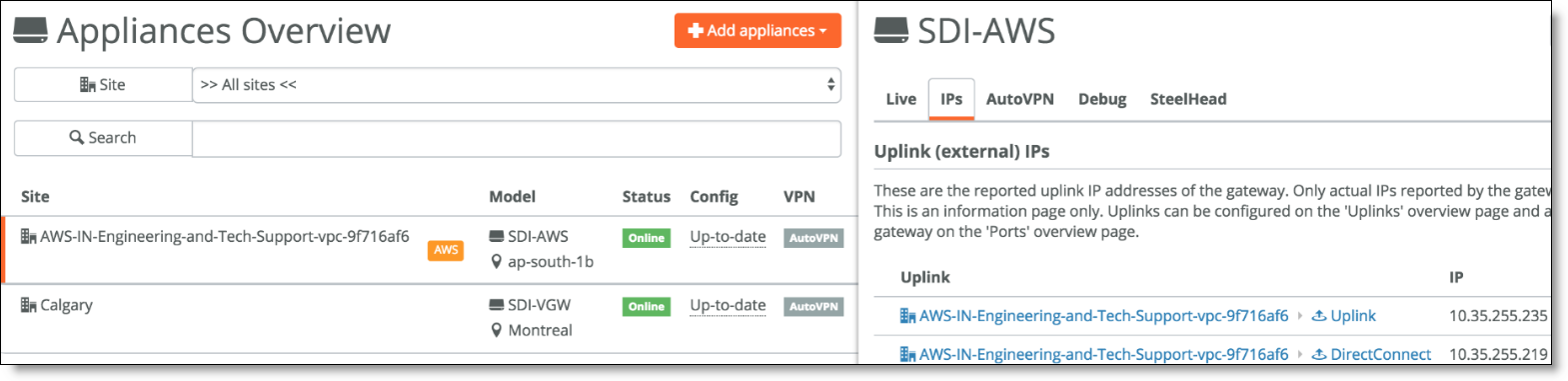
Task: Click site building icon in DirectConnect row
Action: [907, 354]
